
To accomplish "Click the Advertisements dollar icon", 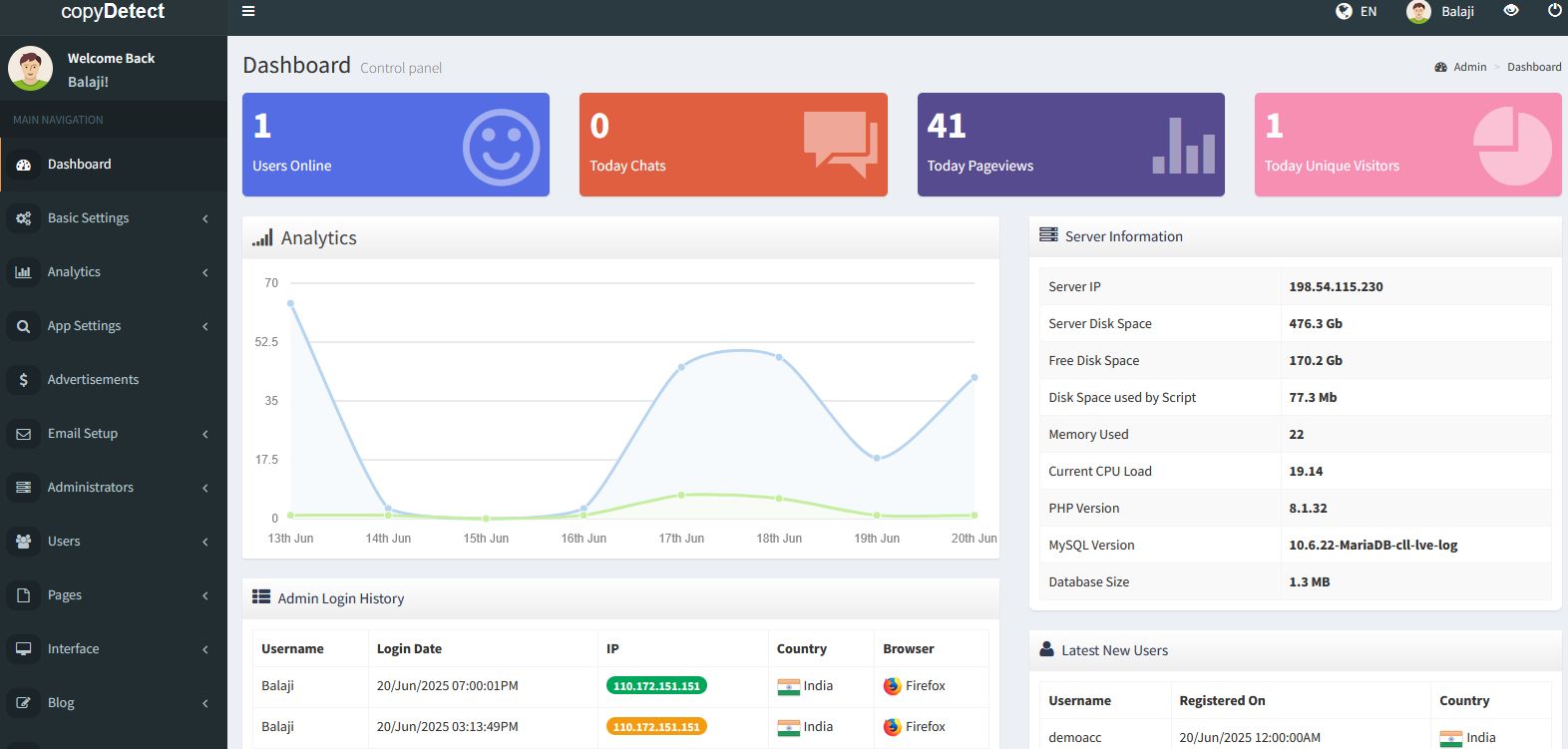I will point(24,380).
